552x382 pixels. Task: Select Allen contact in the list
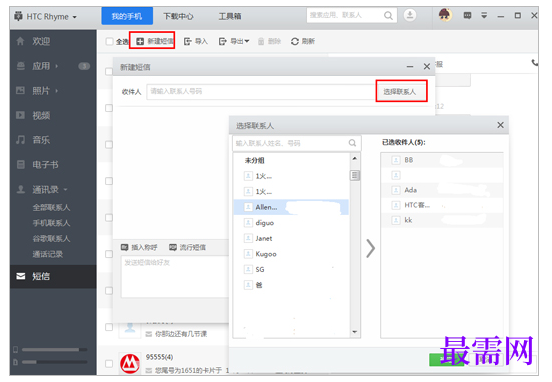[x=291, y=207]
